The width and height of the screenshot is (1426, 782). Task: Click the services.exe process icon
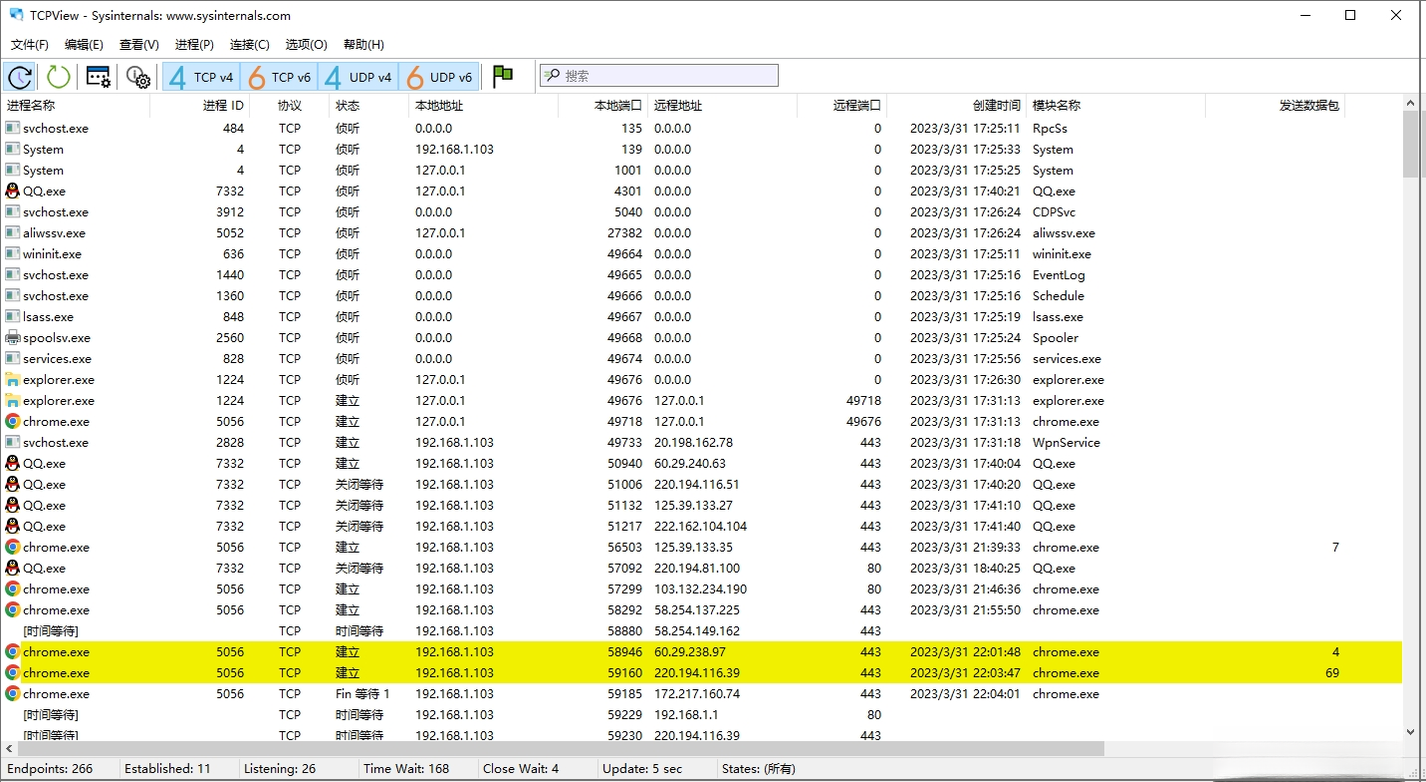point(12,359)
